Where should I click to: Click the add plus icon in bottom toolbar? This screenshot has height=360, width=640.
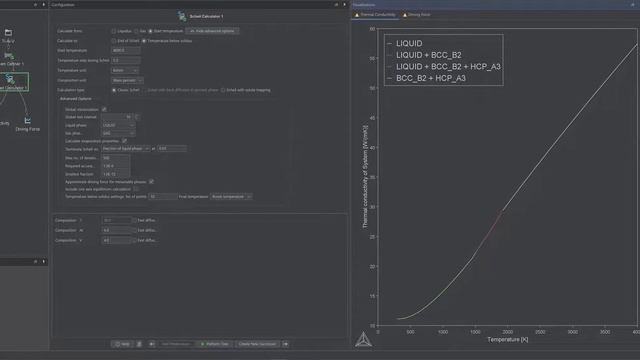point(286,344)
